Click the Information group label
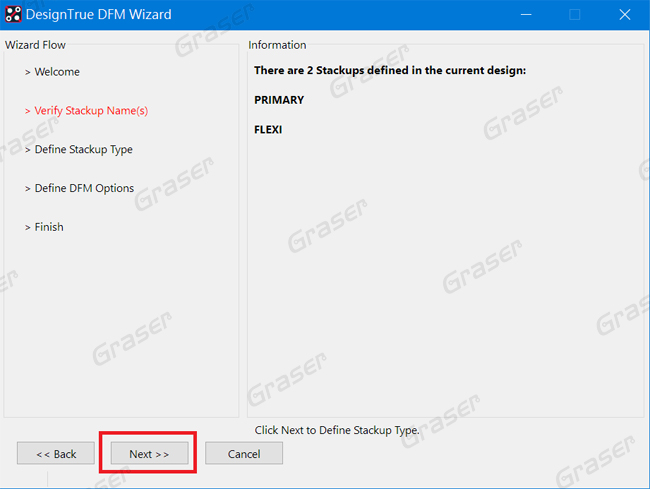Image resolution: width=650 pixels, height=489 pixels. click(277, 45)
